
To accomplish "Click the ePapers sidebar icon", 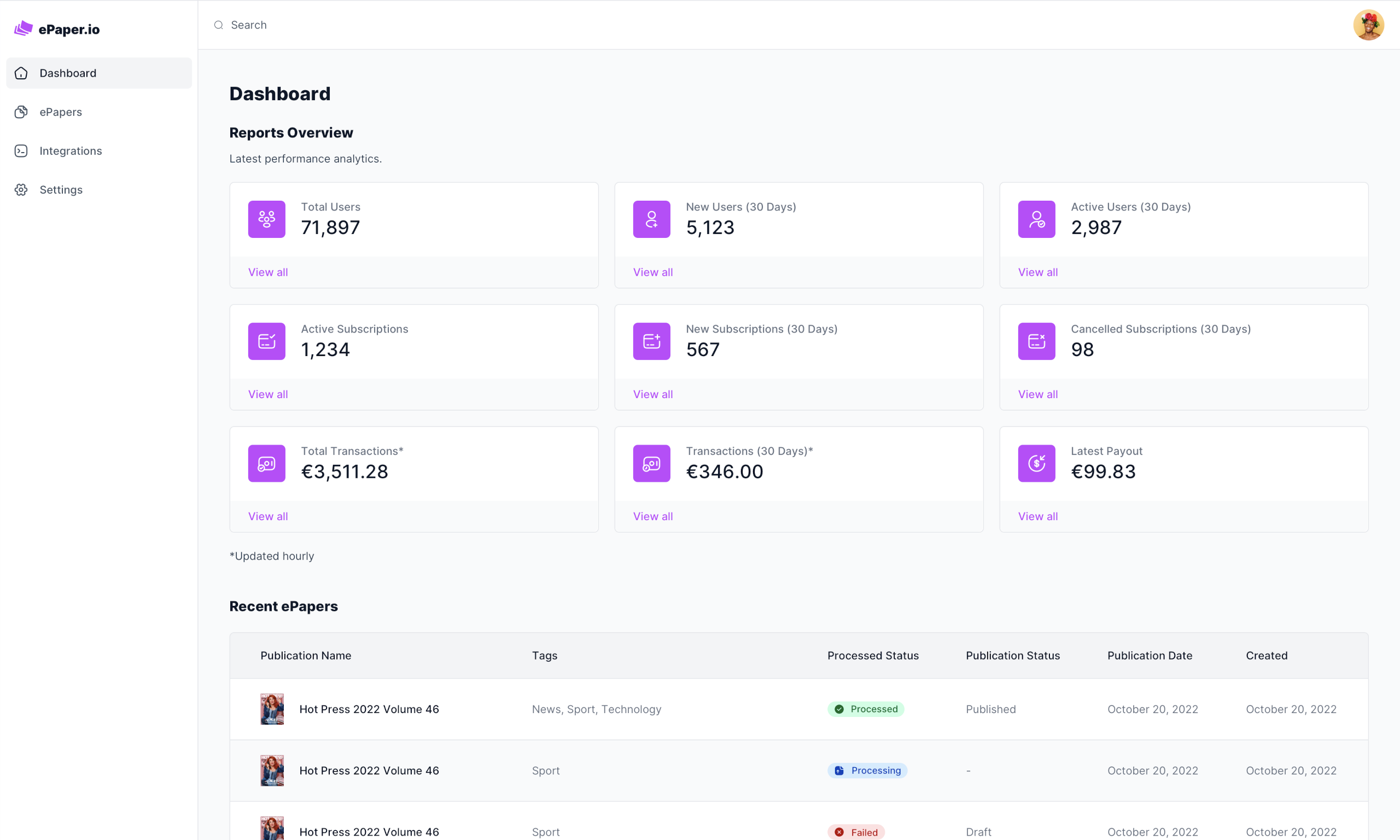I will coord(21,112).
